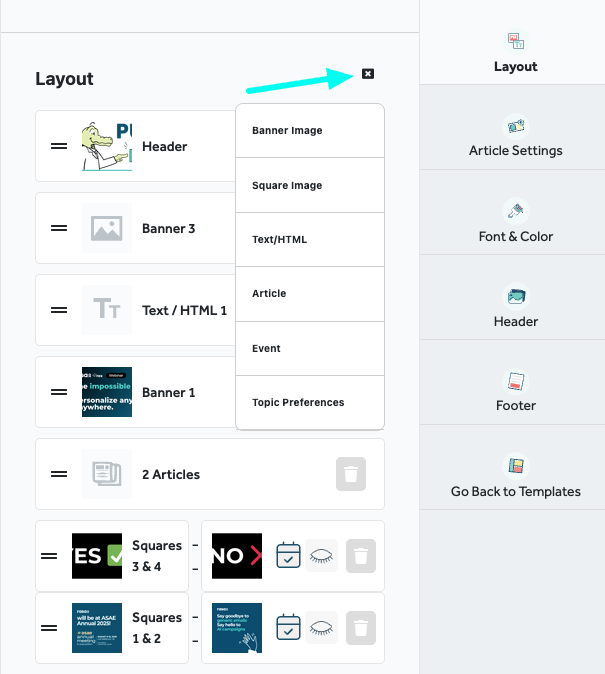This screenshot has height=674, width=605.
Task: Click drag handle beside Banner 3
Action: pos(59,228)
